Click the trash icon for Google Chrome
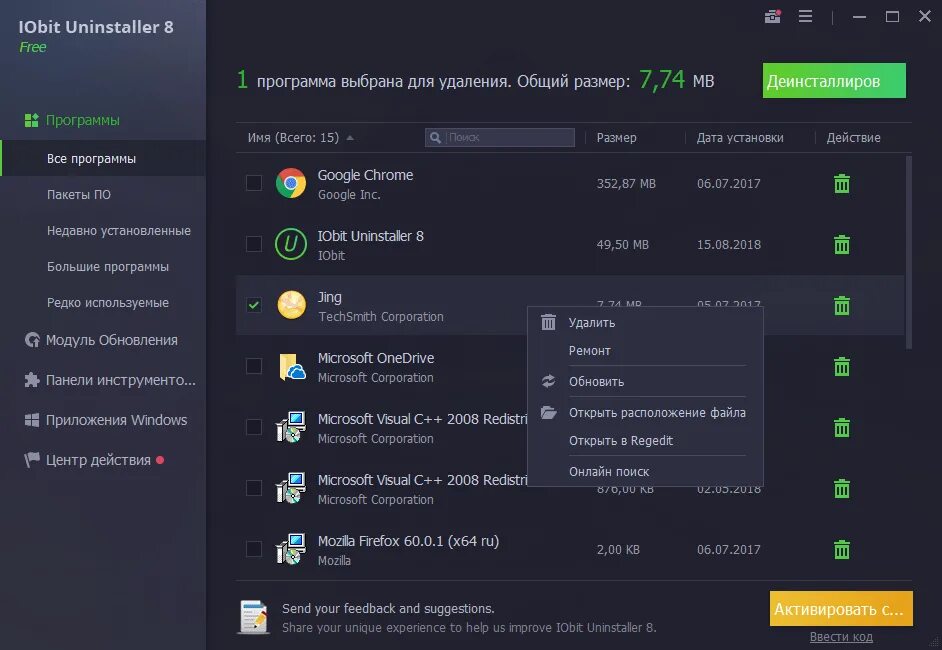Viewport: 942px width, 650px height. tap(842, 184)
